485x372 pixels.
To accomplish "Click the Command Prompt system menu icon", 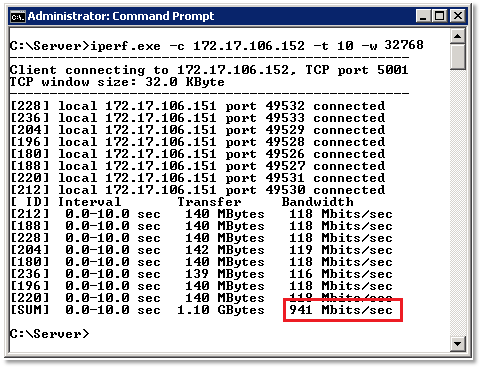I will 18,16.
